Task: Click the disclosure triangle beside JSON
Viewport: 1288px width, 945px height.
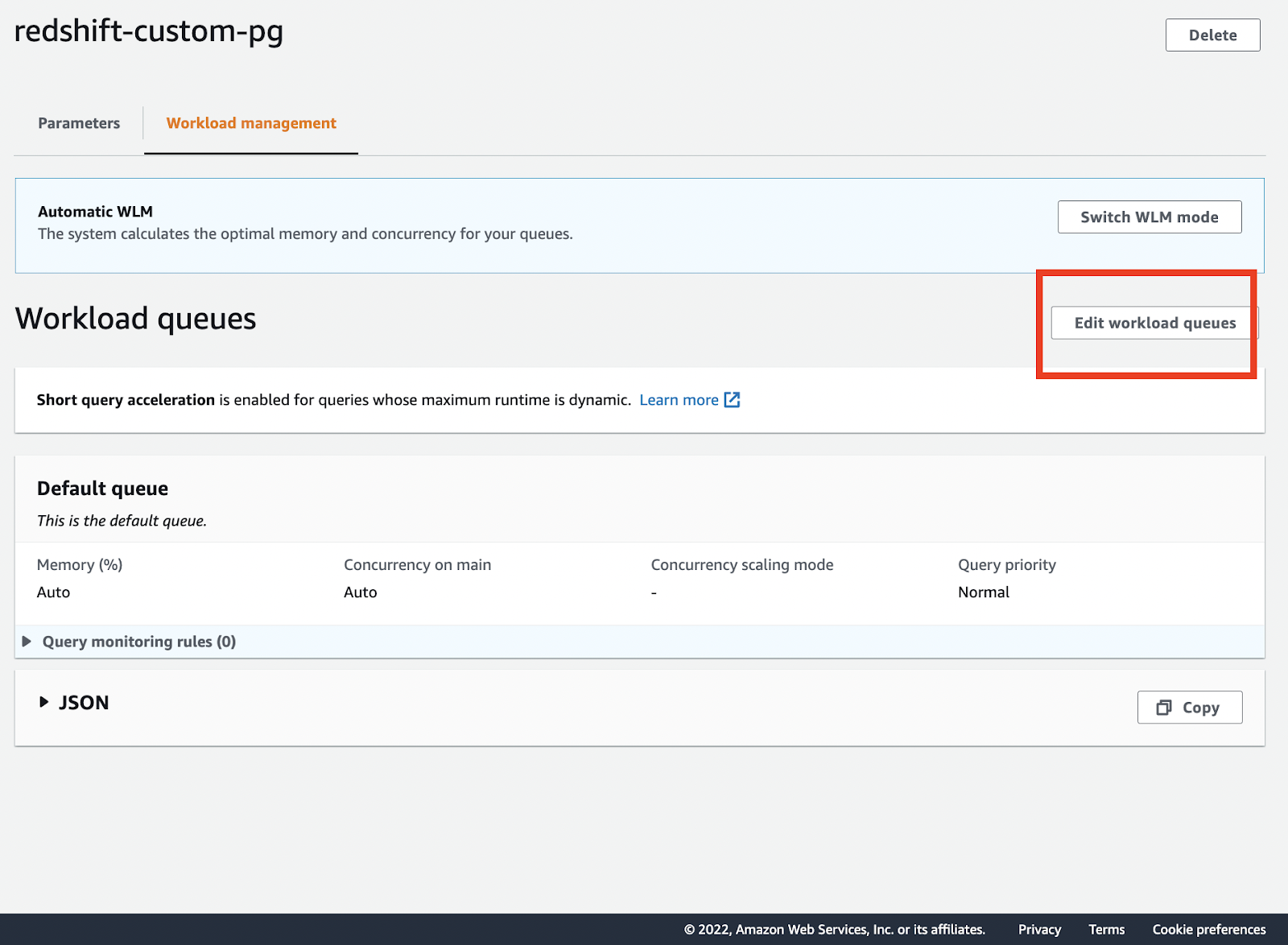Action: pos(44,702)
